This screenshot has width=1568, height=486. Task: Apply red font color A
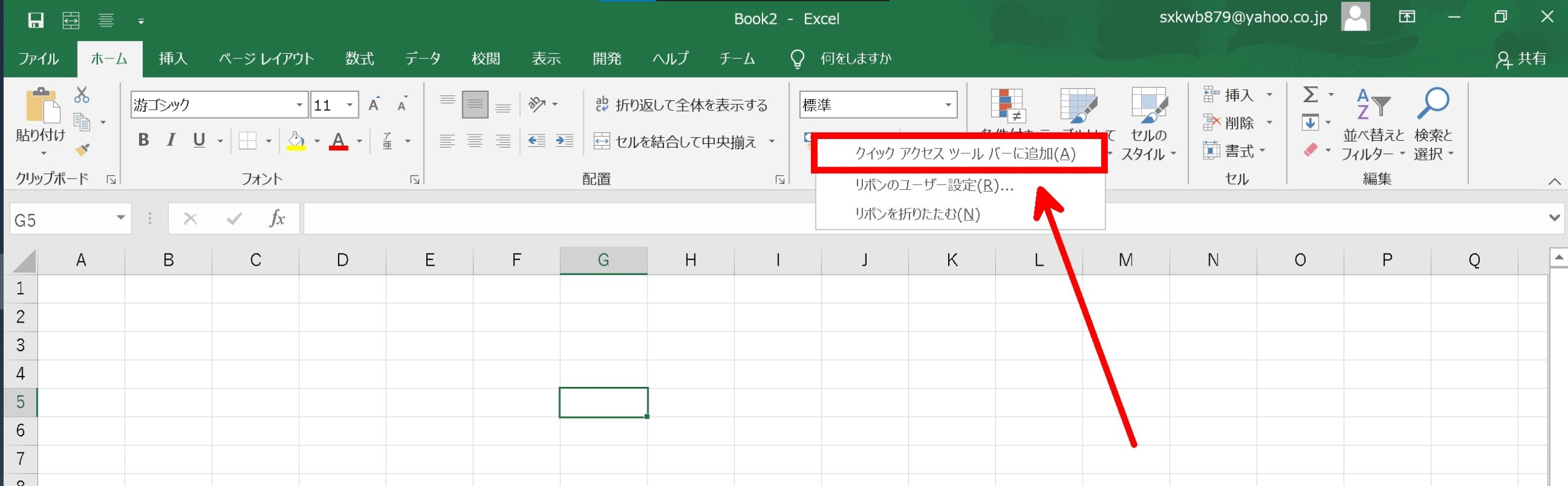click(339, 141)
